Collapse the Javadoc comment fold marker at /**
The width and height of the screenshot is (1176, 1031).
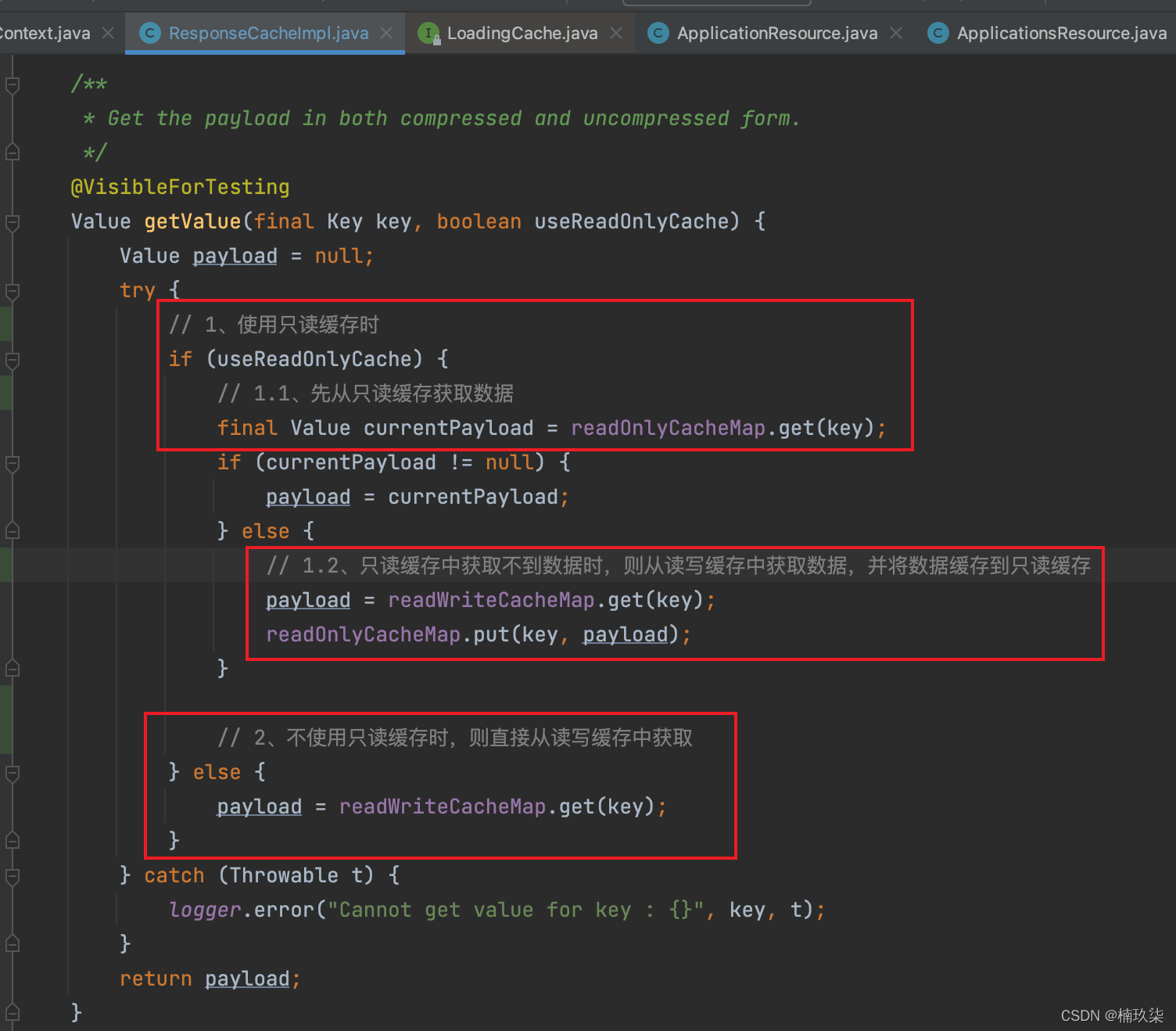coord(13,84)
